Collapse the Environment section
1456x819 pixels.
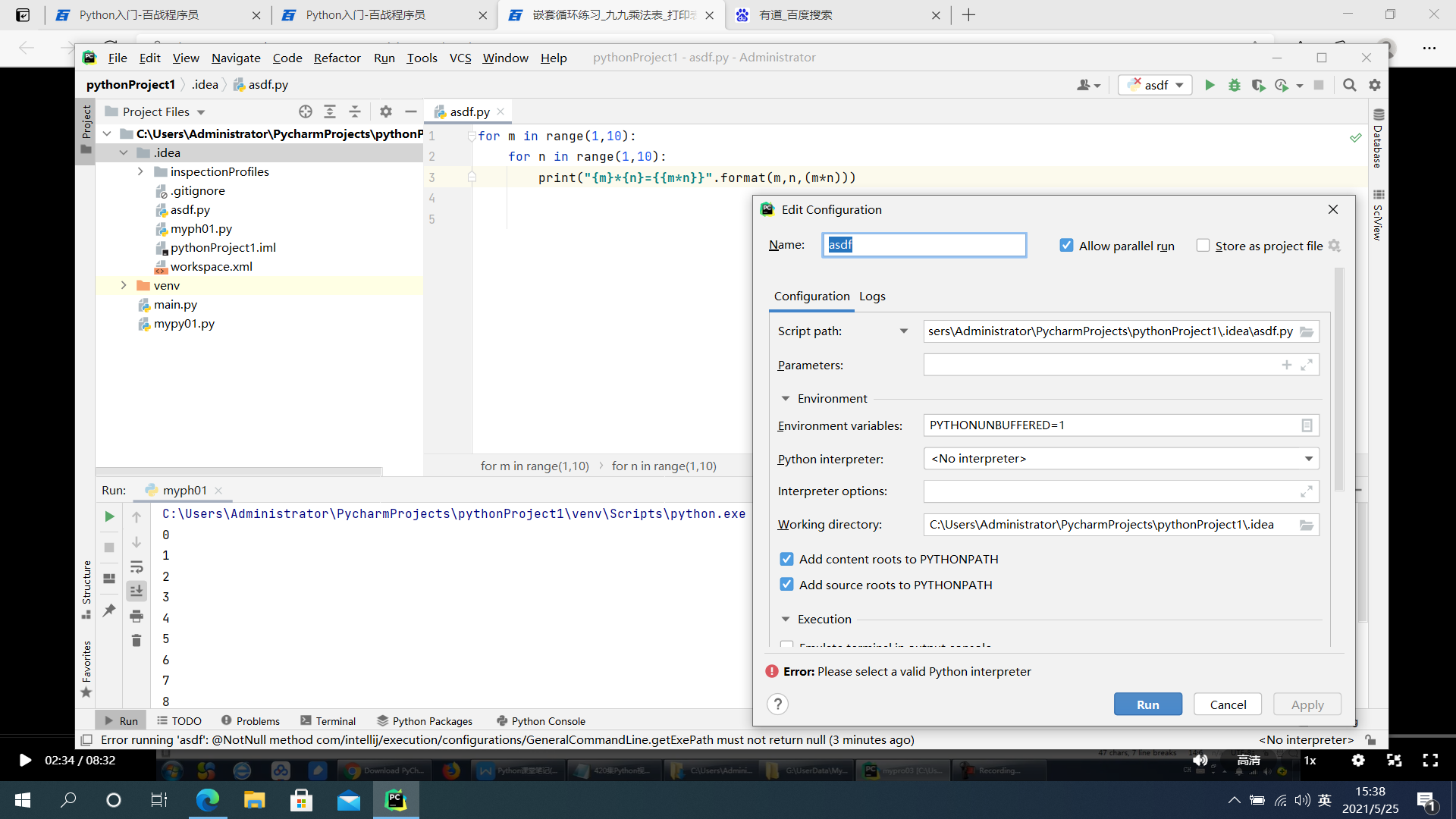[x=786, y=399]
